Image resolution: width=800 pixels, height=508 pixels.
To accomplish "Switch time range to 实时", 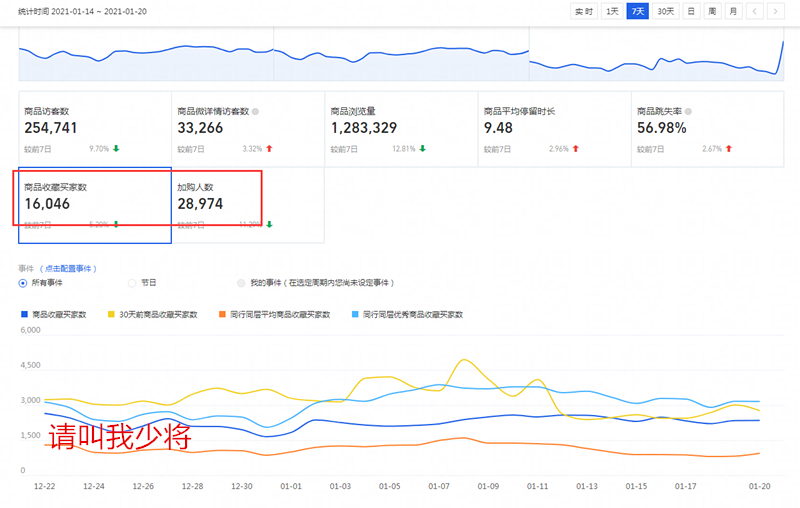I will pyautogui.click(x=584, y=11).
